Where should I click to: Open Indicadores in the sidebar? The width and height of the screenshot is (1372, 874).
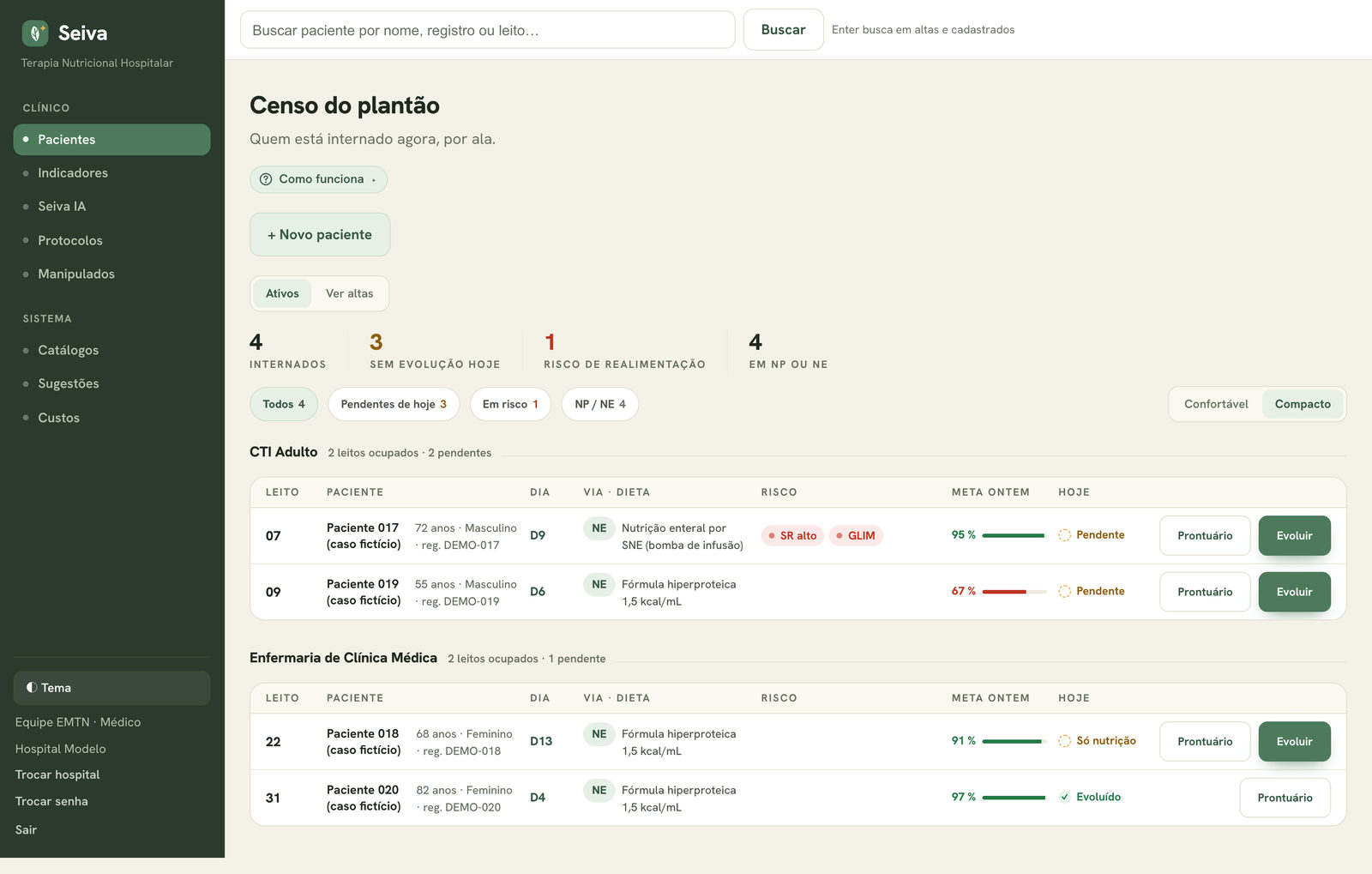(111, 173)
